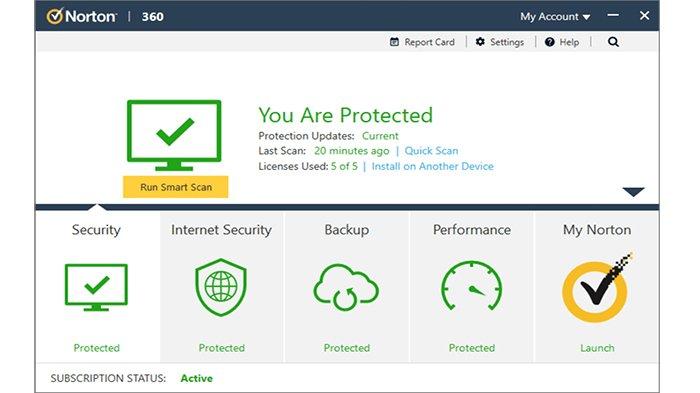The image size is (700, 393).
Task: Open the Report Card
Action: click(422, 42)
